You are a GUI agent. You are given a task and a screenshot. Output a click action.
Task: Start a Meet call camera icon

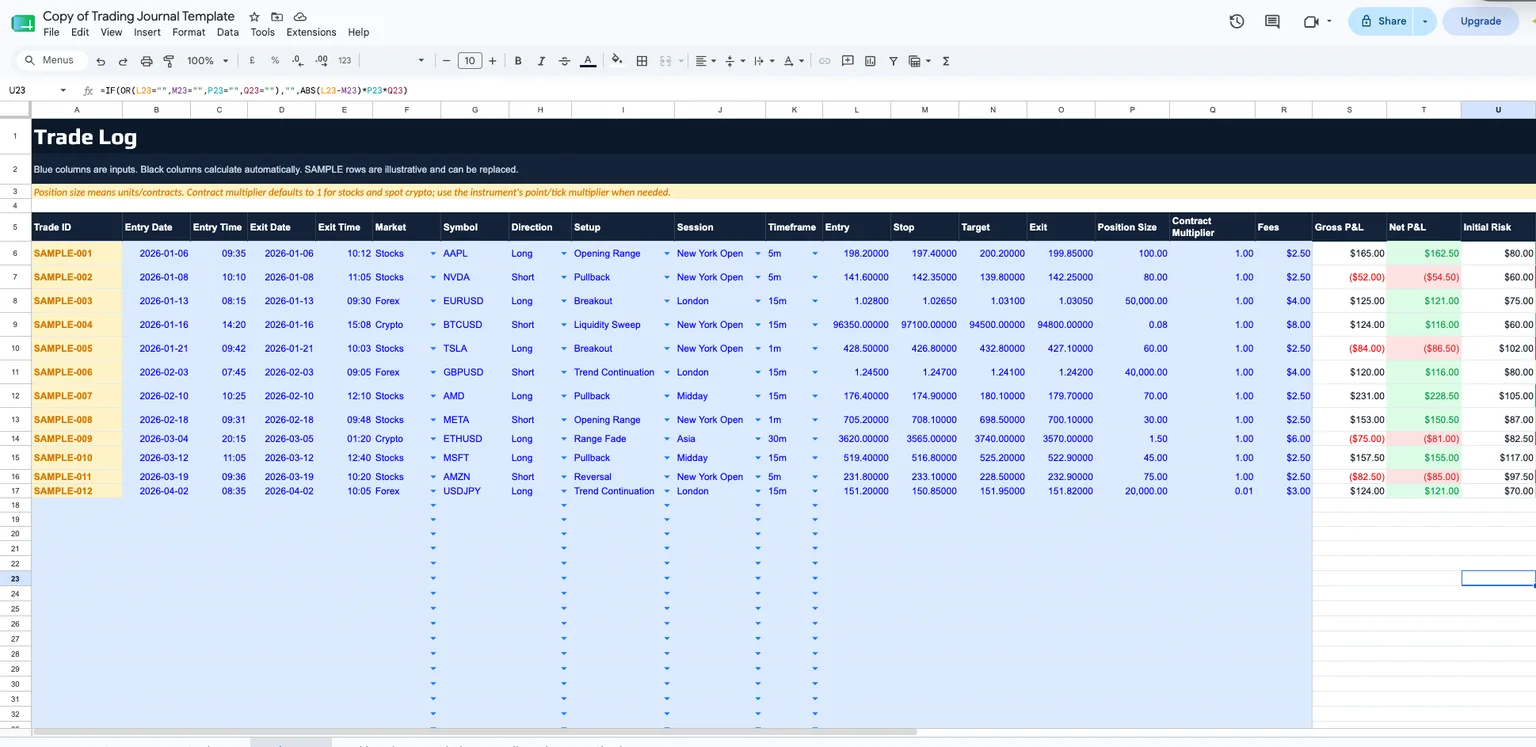(1317, 21)
